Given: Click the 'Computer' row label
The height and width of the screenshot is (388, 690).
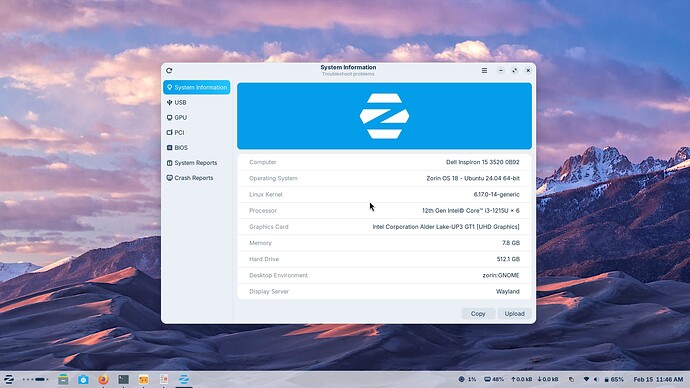Looking at the screenshot, I should coord(263,162).
